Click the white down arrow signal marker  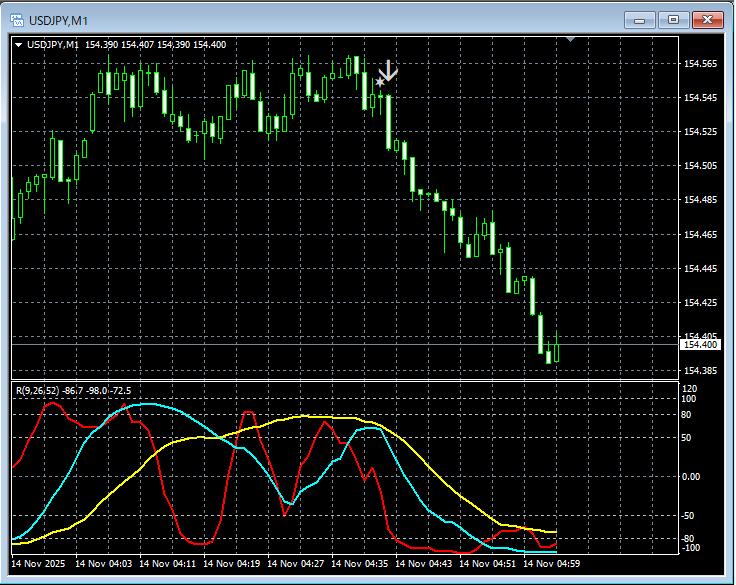click(x=388, y=71)
